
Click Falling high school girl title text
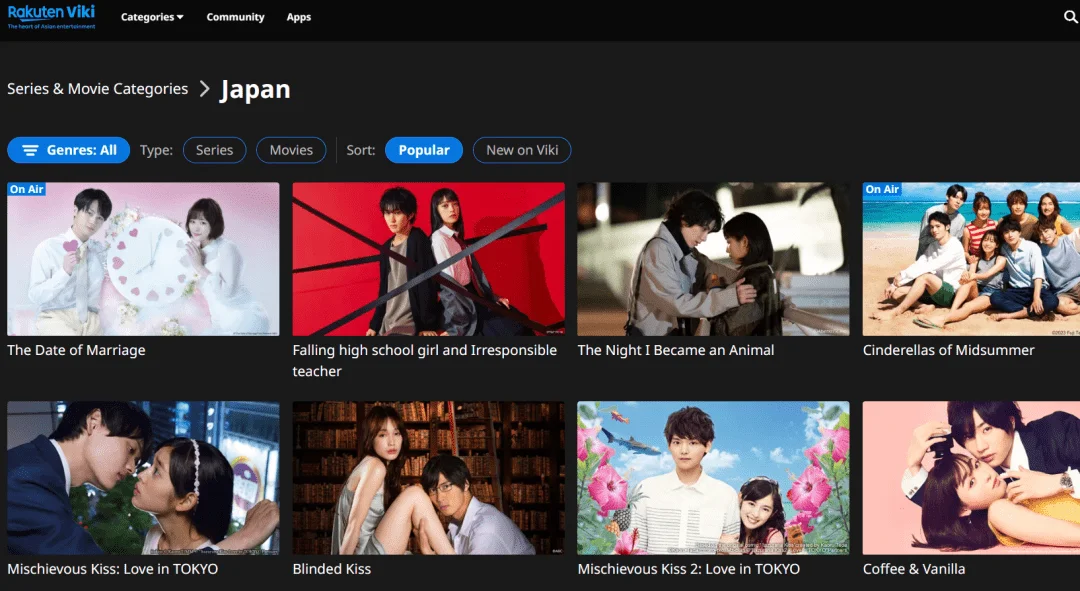[424, 360]
